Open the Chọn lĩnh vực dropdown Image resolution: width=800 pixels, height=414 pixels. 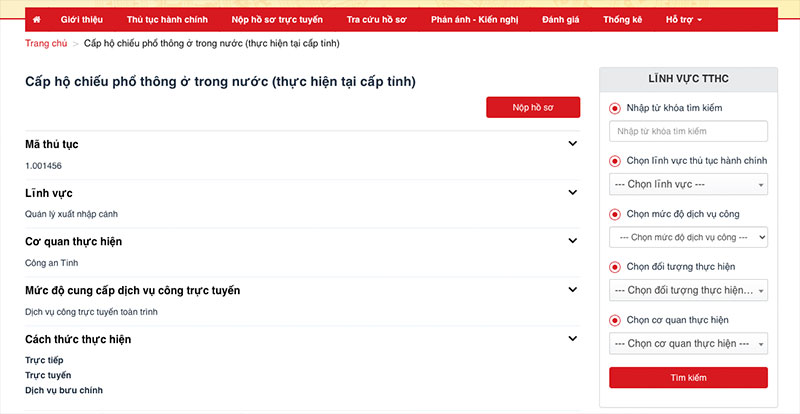688,185
